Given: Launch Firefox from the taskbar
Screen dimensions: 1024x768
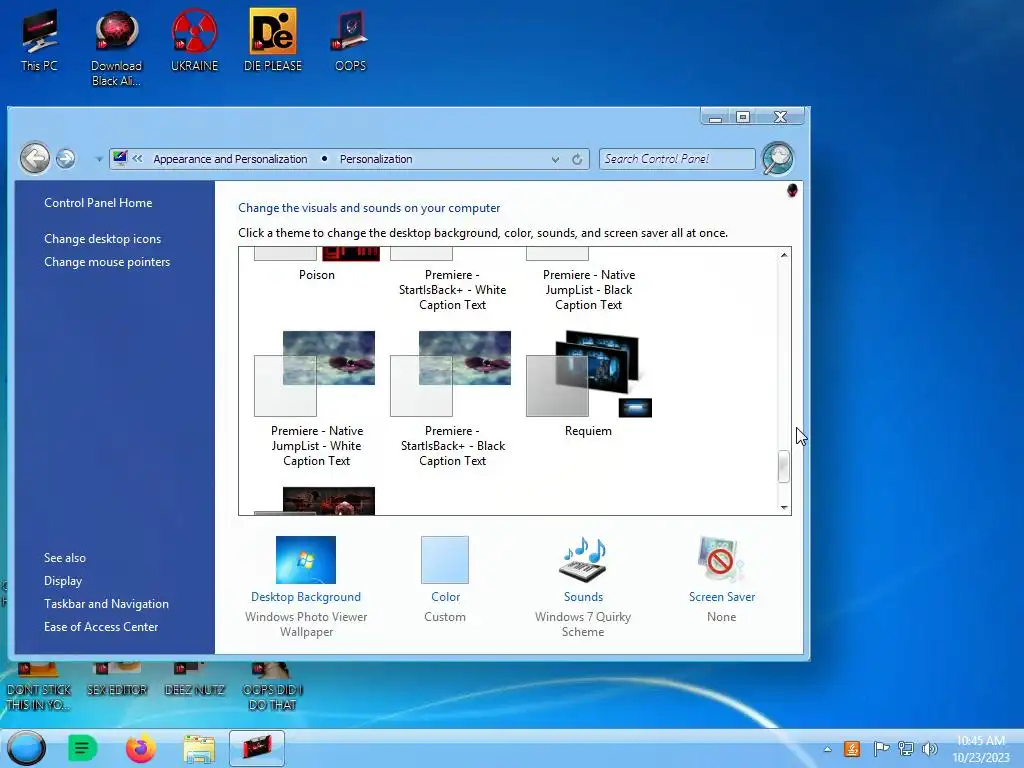Looking at the screenshot, I should pyautogui.click(x=140, y=748).
